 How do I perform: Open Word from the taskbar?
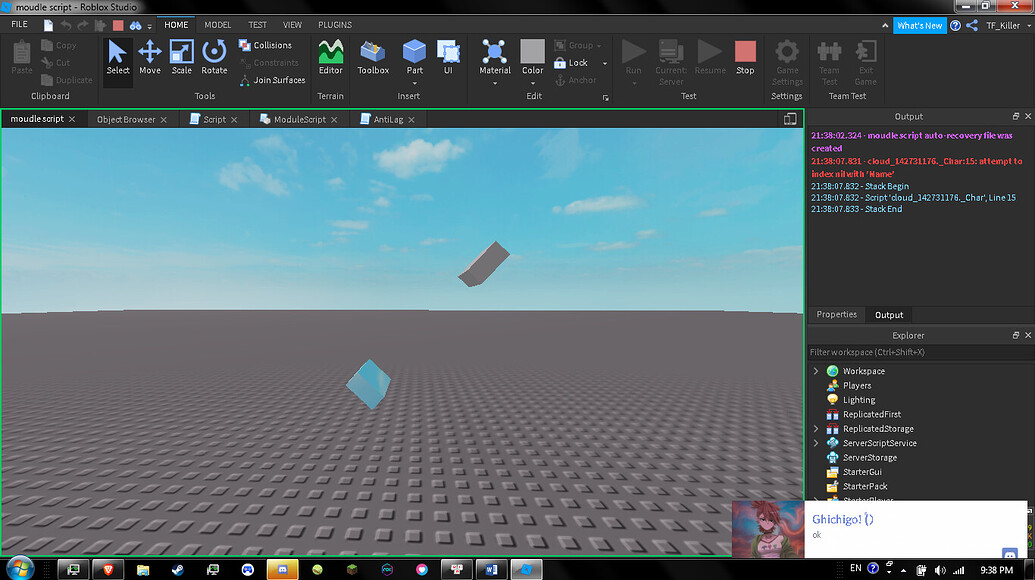click(491, 569)
